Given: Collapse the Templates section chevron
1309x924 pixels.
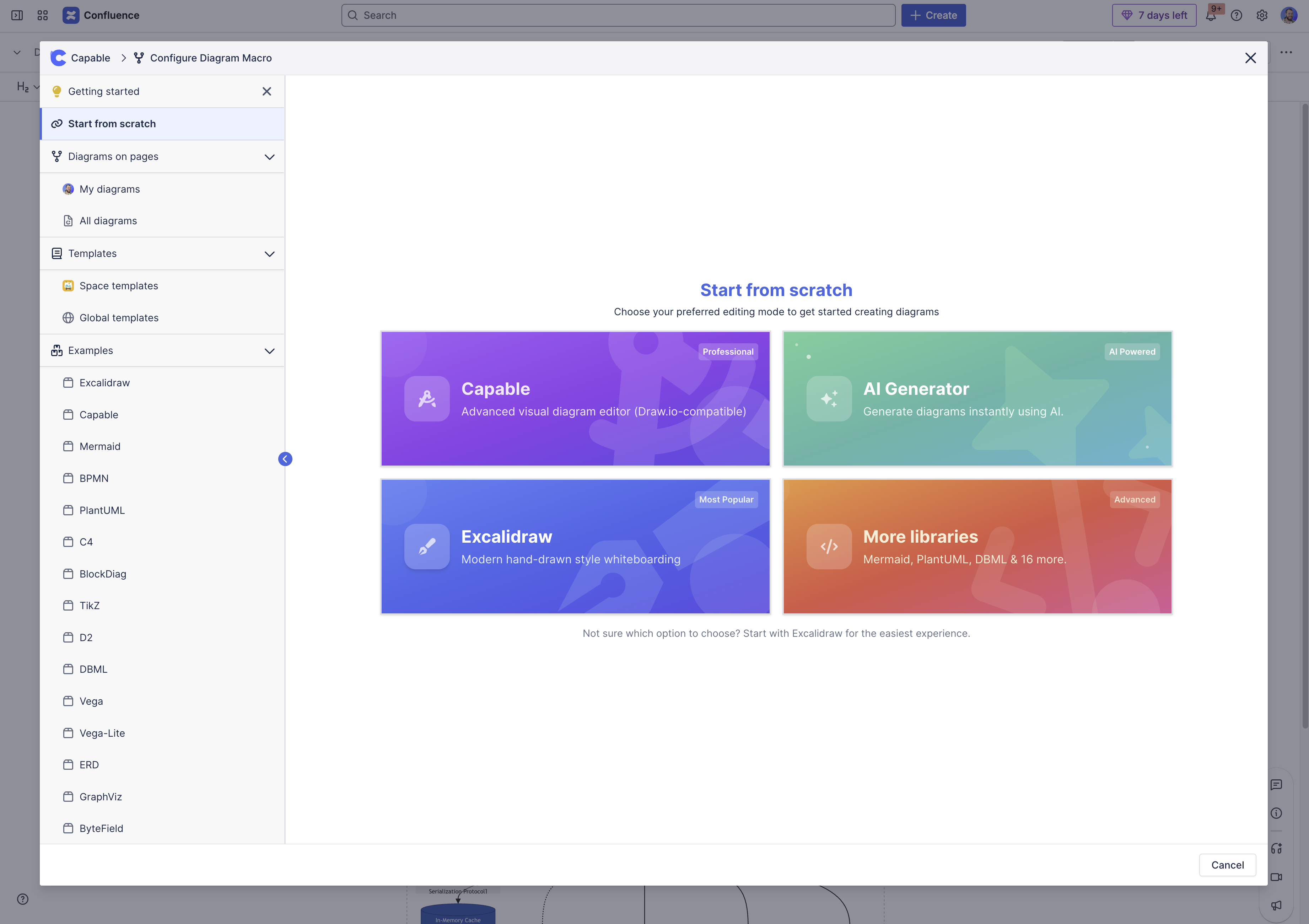Looking at the screenshot, I should pos(270,254).
